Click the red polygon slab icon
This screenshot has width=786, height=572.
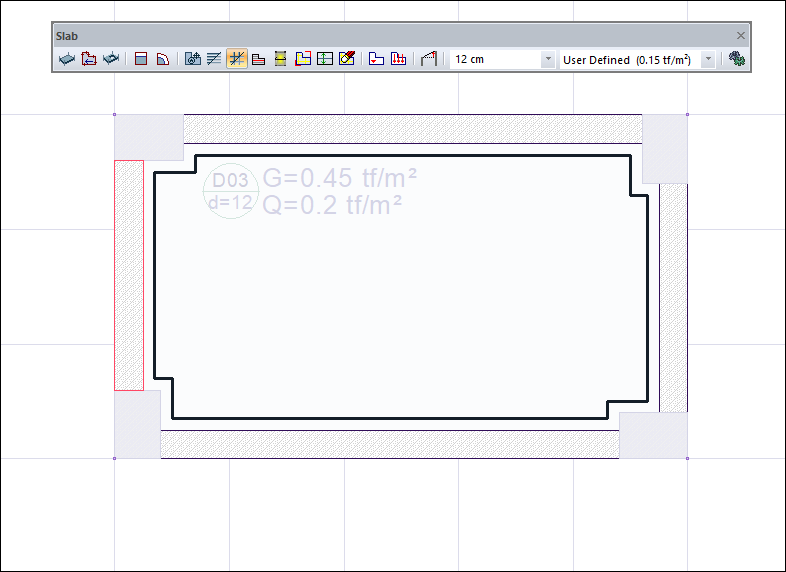(89, 59)
